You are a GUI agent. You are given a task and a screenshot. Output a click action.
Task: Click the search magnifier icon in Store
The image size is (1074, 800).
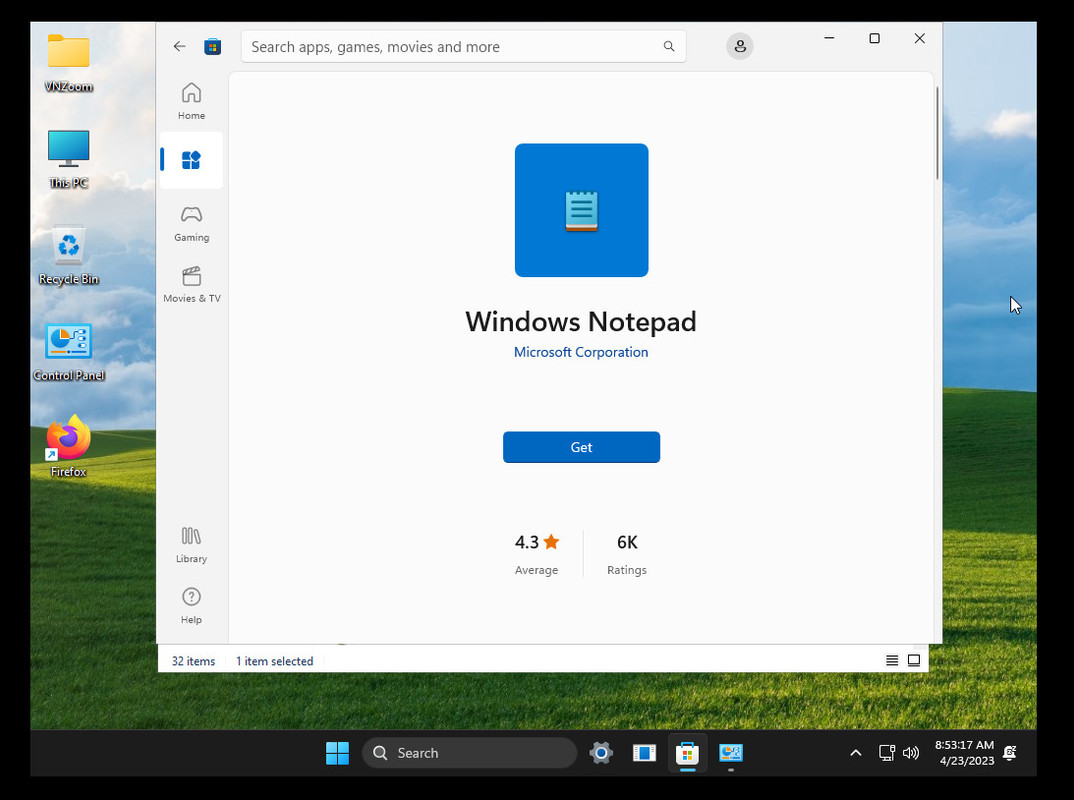point(669,47)
